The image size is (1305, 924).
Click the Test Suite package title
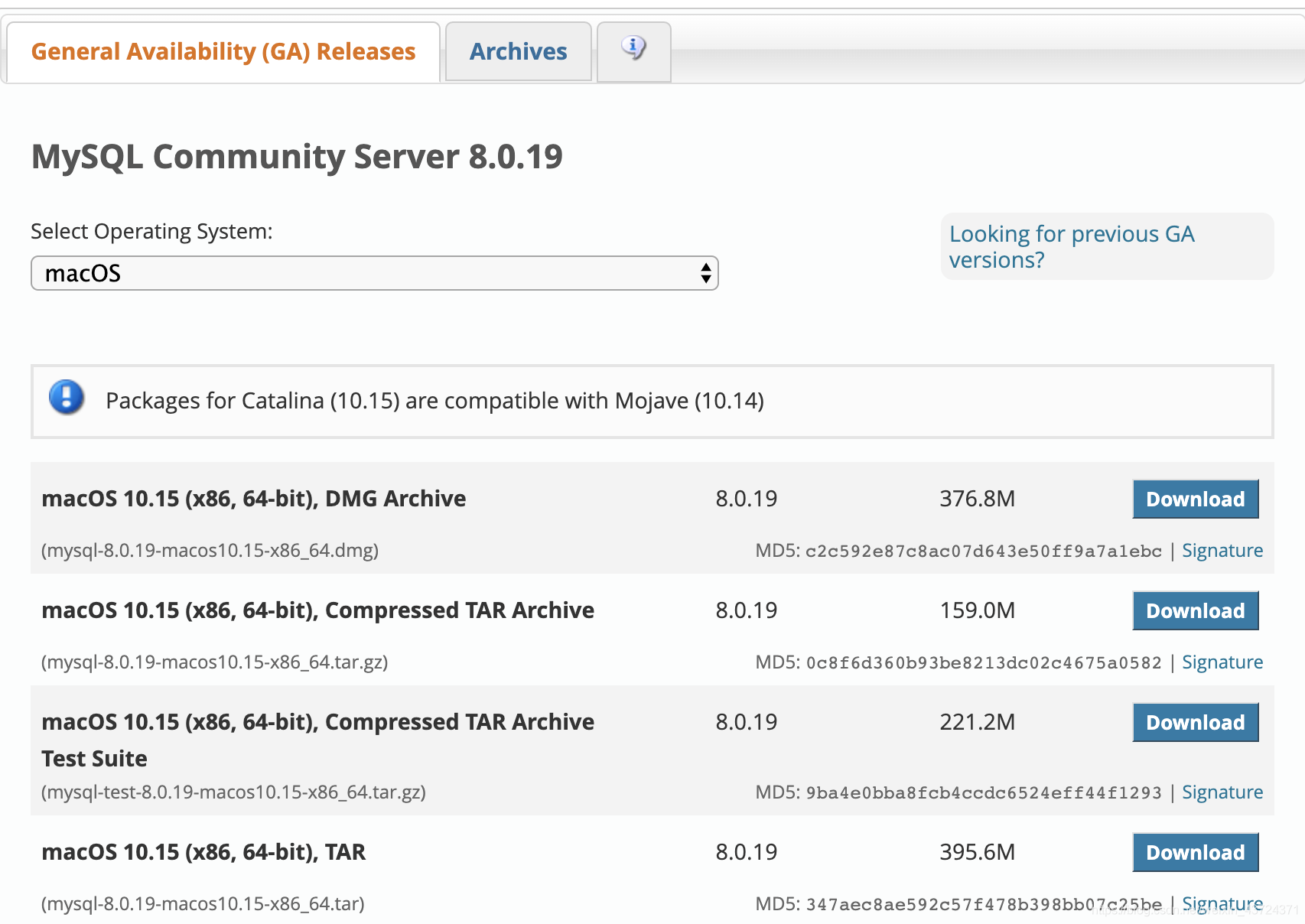point(317,740)
